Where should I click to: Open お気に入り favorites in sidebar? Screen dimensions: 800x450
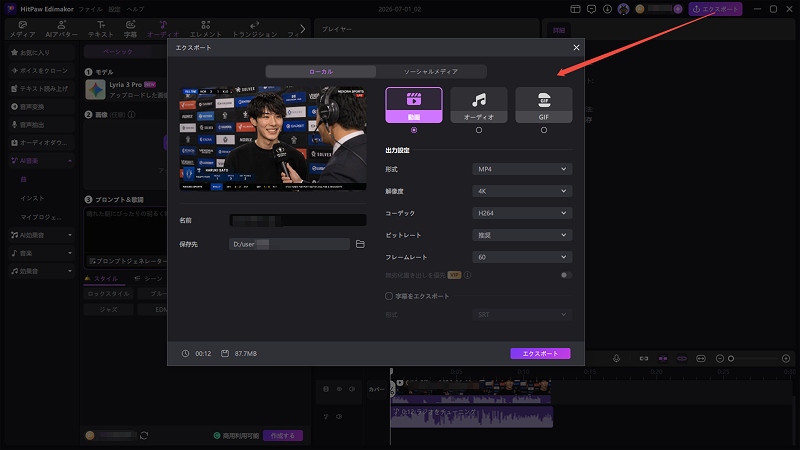(x=42, y=53)
